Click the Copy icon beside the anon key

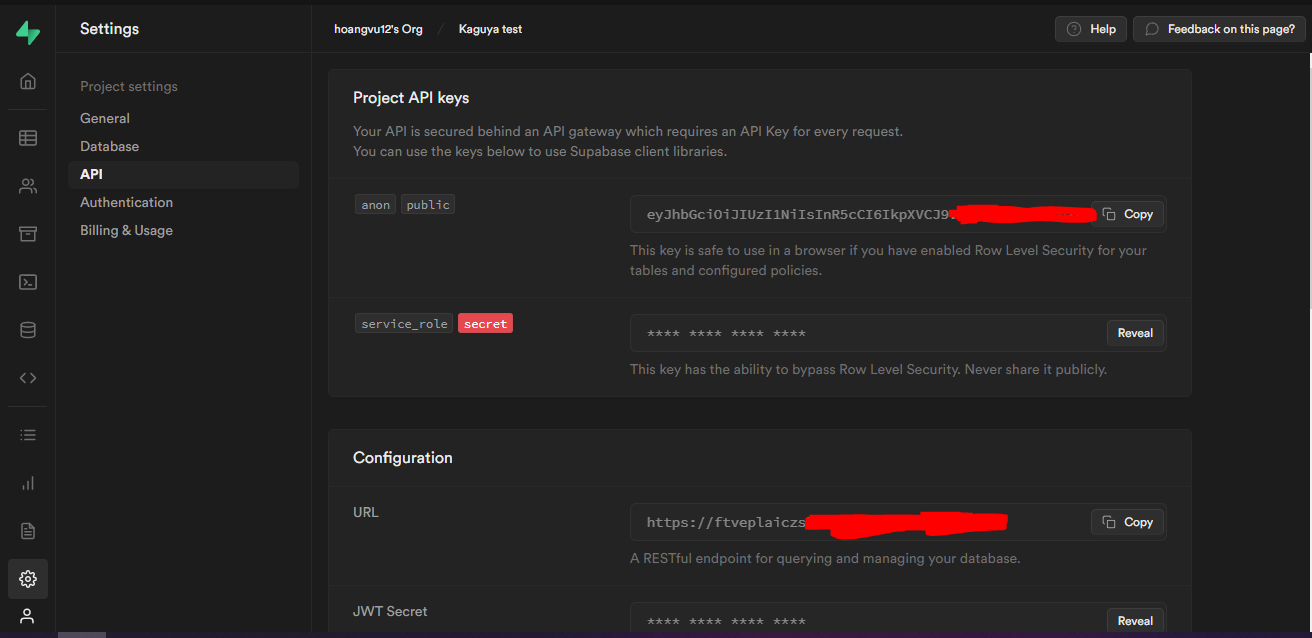[1127, 213]
